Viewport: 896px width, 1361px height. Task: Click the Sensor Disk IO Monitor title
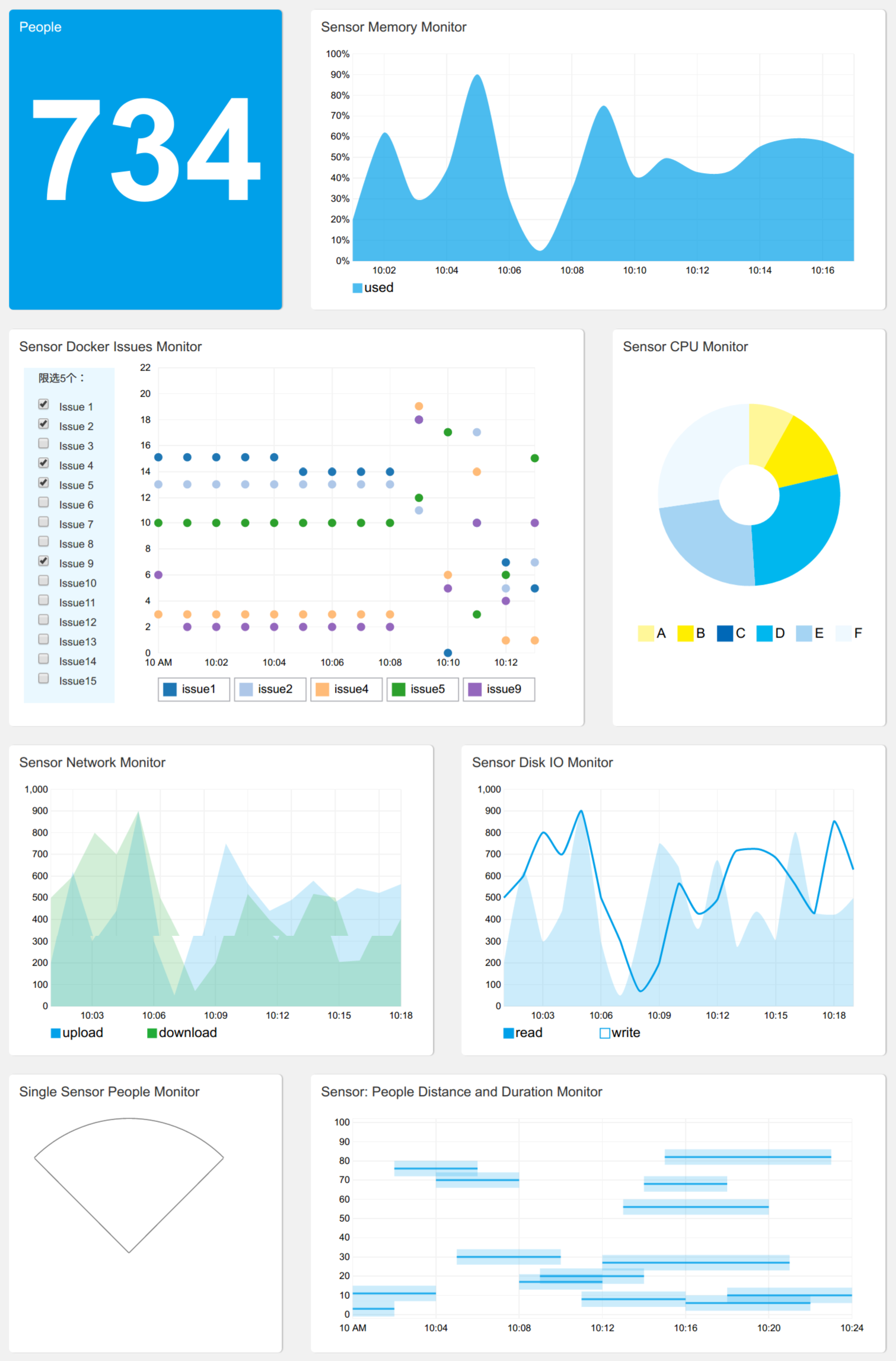542,763
